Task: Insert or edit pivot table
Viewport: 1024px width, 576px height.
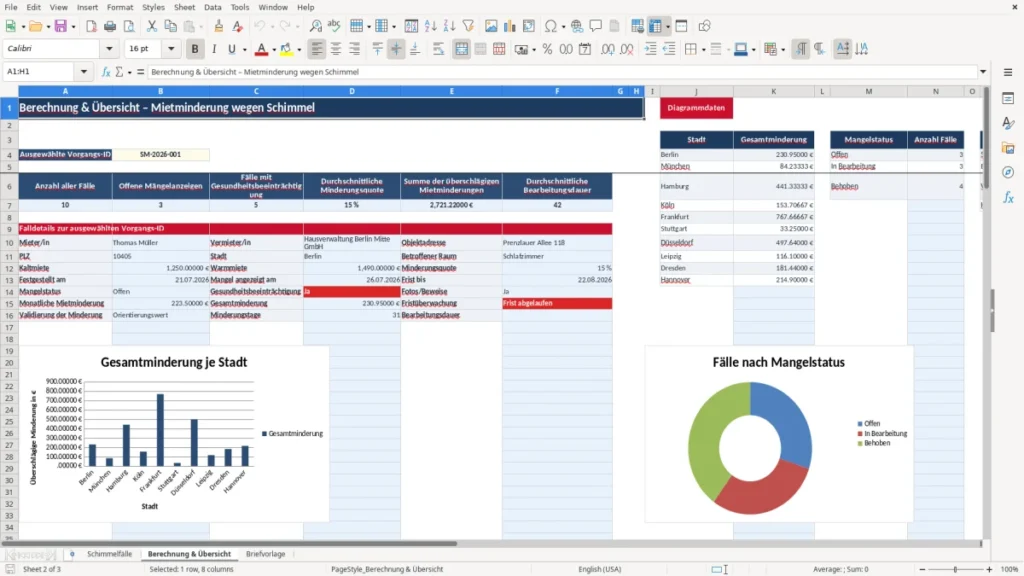Action: click(x=529, y=26)
